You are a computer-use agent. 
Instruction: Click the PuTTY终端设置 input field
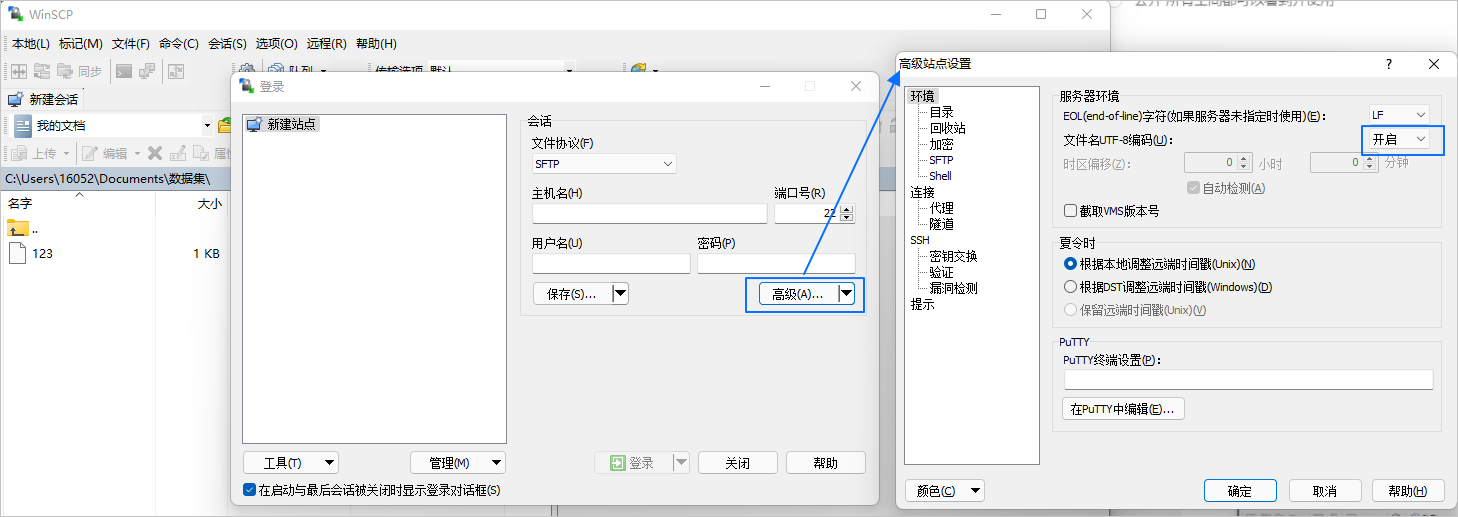click(x=1248, y=380)
